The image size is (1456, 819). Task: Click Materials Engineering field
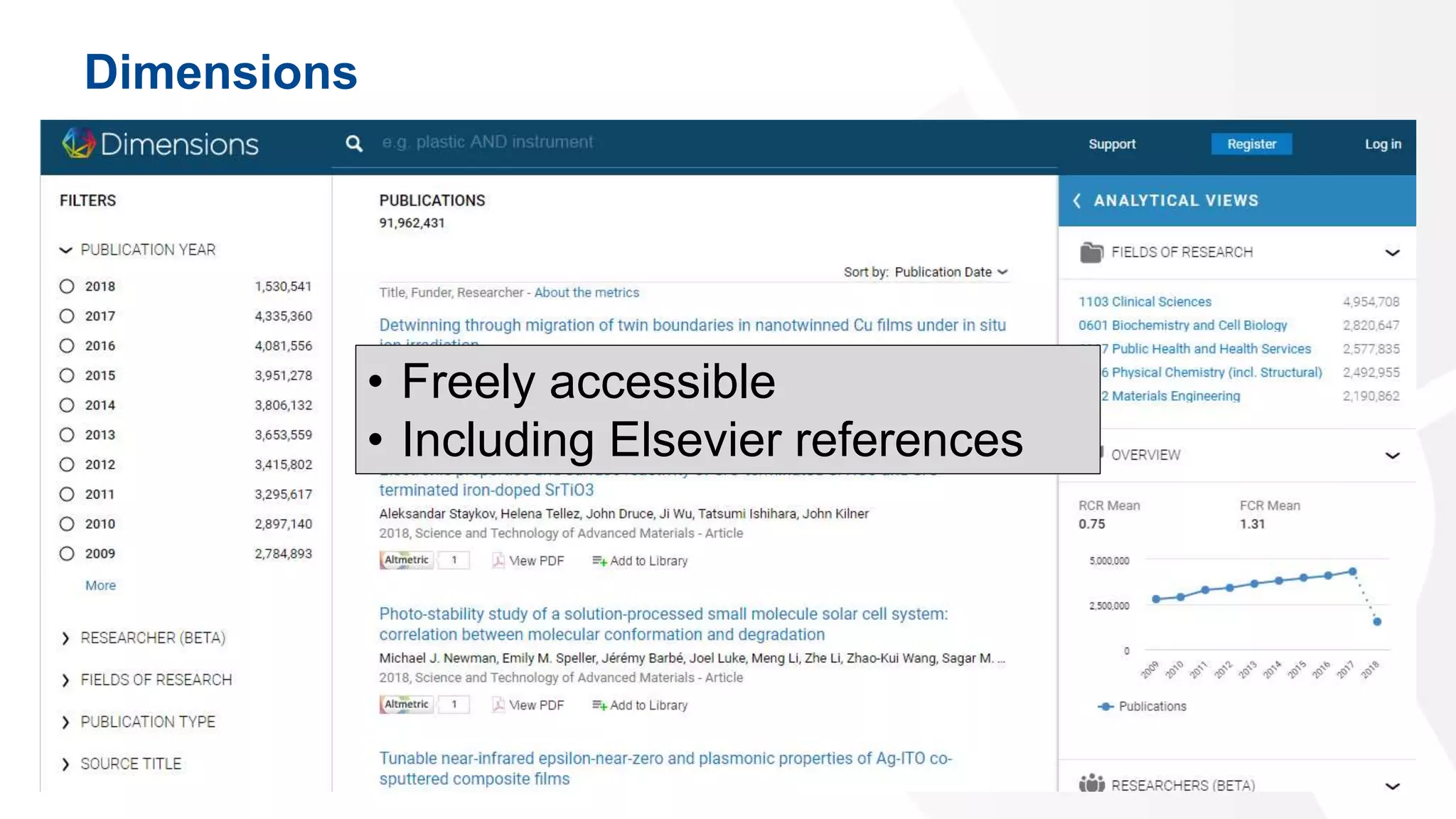(1171, 396)
